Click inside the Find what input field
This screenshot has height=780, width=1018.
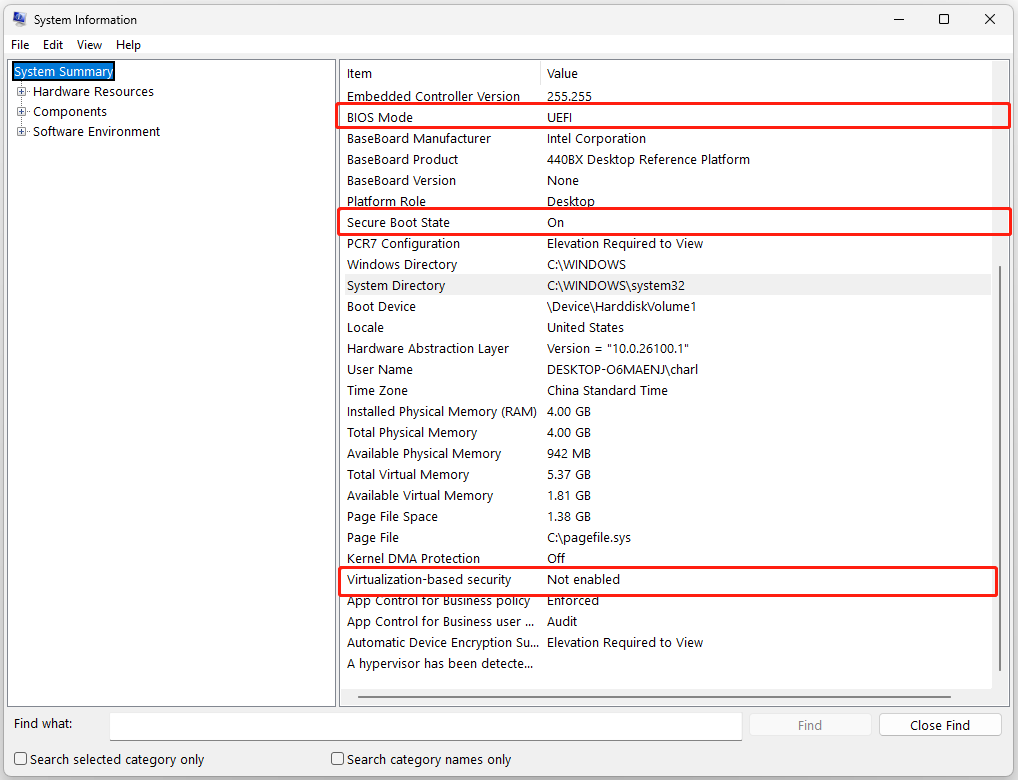click(x=425, y=726)
